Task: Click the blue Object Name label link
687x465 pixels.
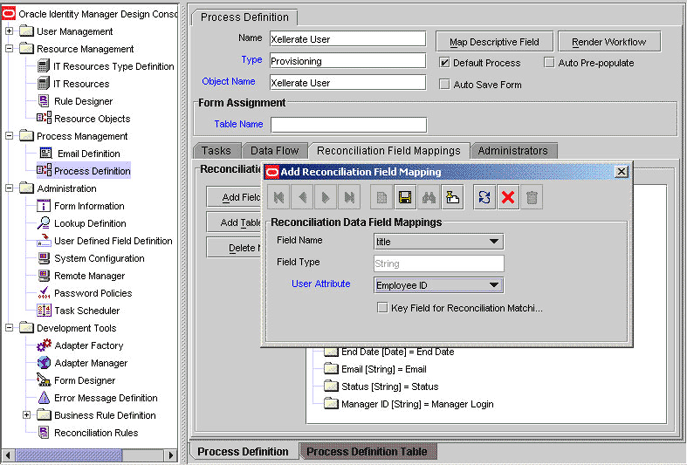Action: (x=229, y=82)
